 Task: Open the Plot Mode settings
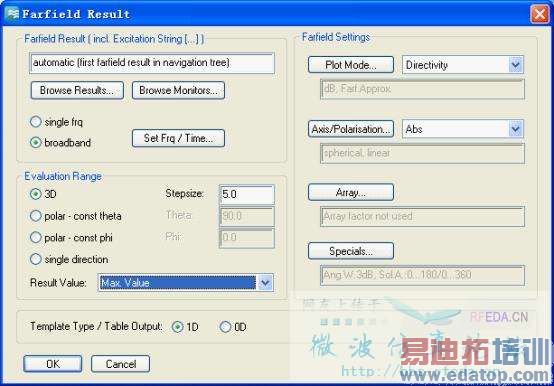(x=351, y=65)
